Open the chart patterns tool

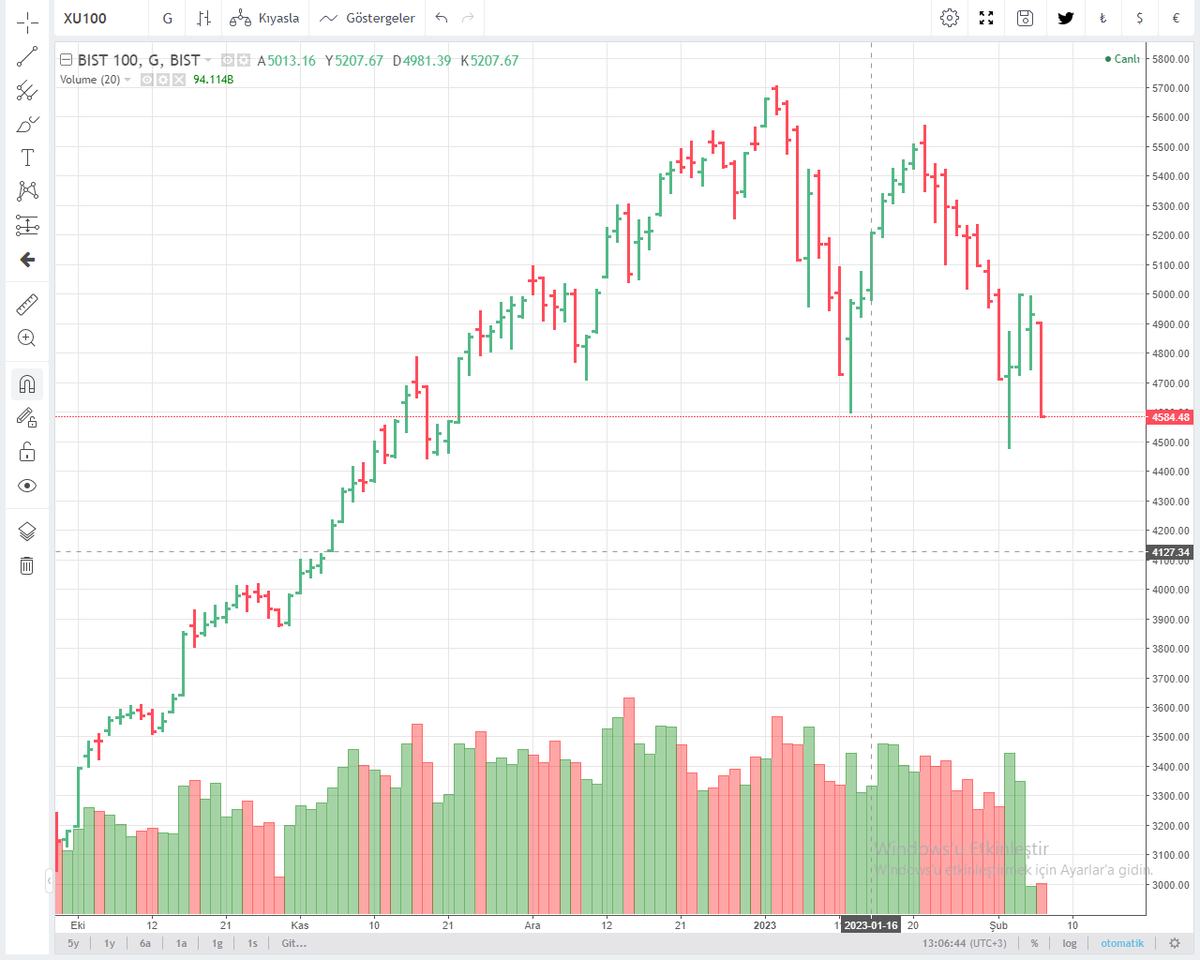click(x=27, y=191)
